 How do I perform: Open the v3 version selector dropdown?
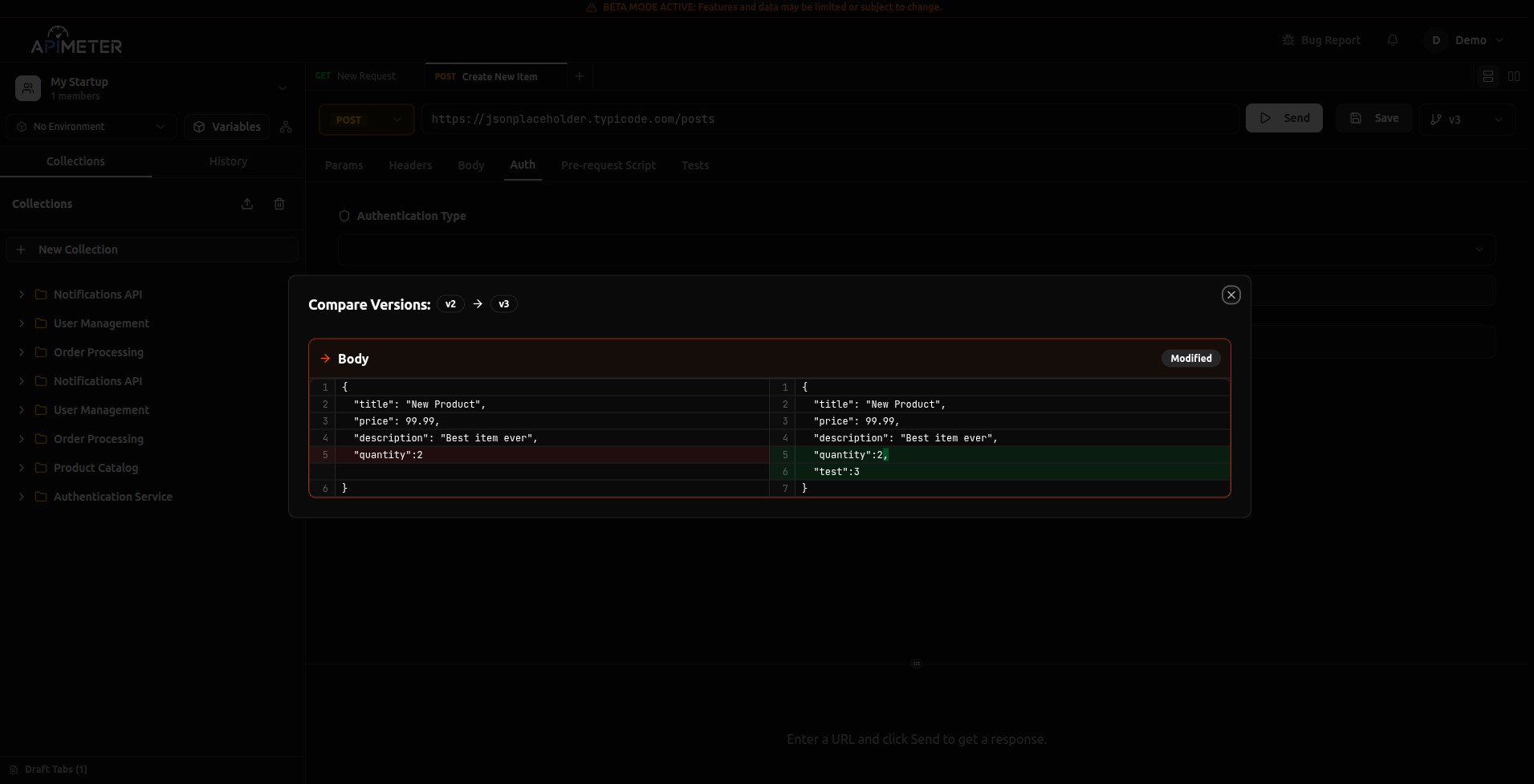point(1499,119)
